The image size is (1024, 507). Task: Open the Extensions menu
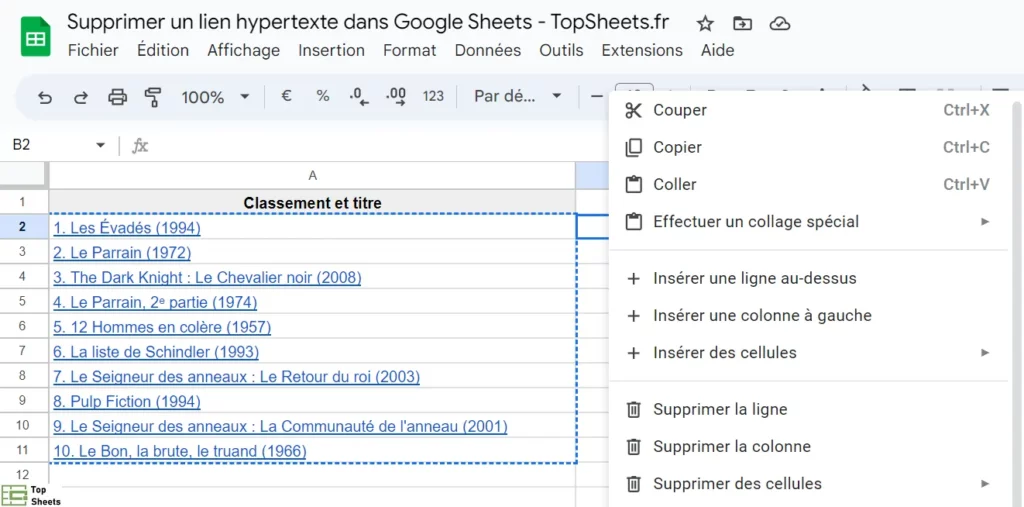tap(642, 50)
